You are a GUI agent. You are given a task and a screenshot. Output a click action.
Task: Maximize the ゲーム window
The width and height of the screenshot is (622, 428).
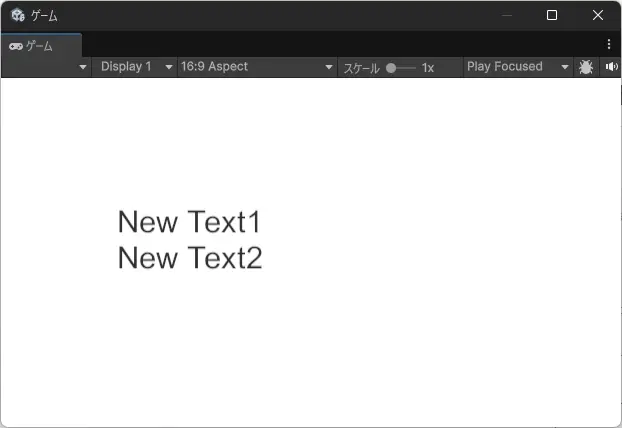tap(552, 15)
